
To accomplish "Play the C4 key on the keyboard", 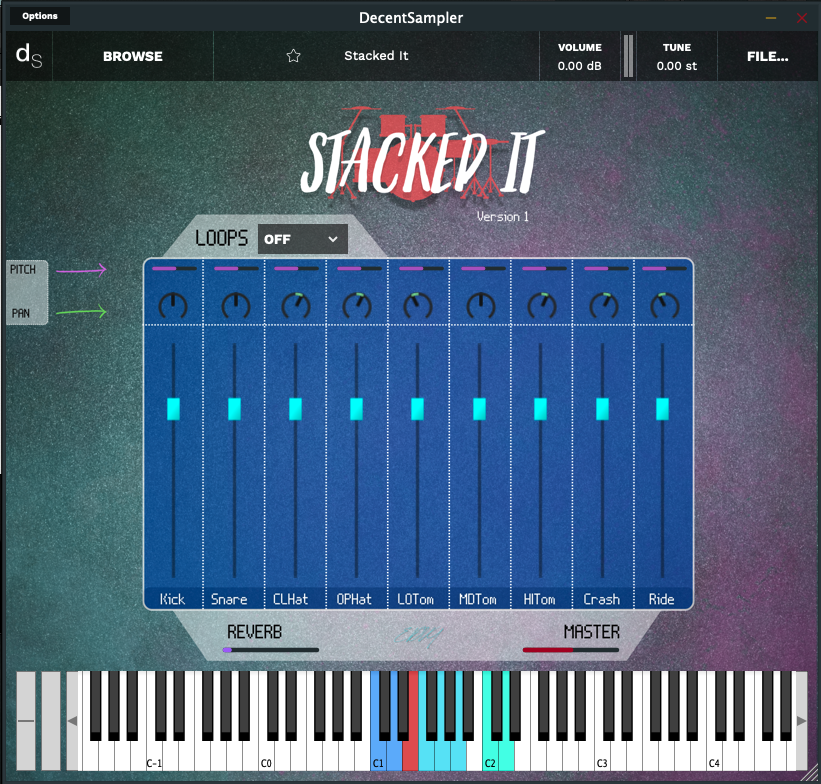I will 714,756.
